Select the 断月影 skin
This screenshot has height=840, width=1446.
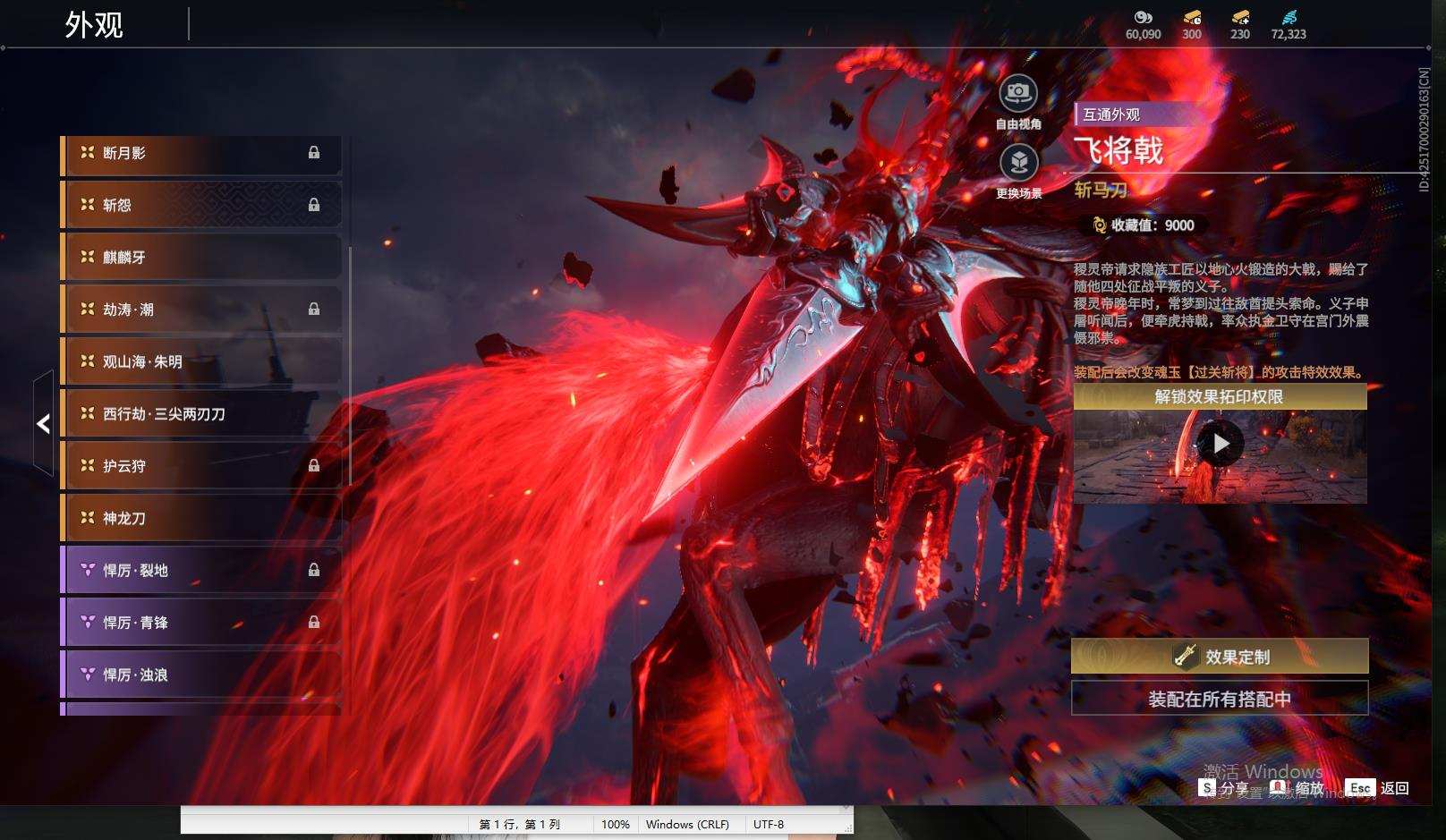point(201,154)
